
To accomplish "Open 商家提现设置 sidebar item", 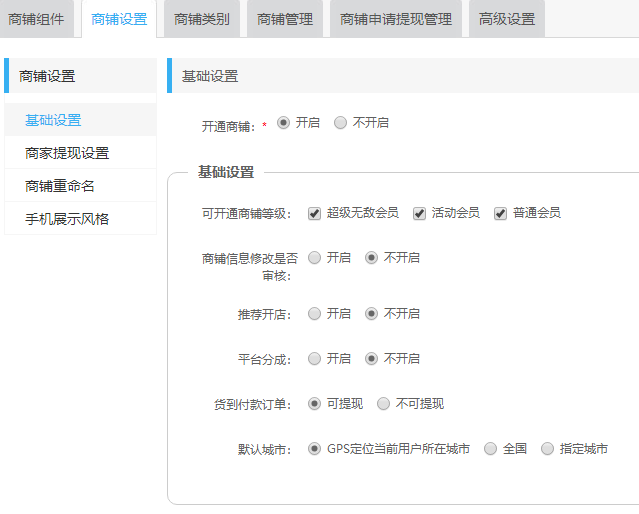I will pyautogui.click(x=80, y=153).
